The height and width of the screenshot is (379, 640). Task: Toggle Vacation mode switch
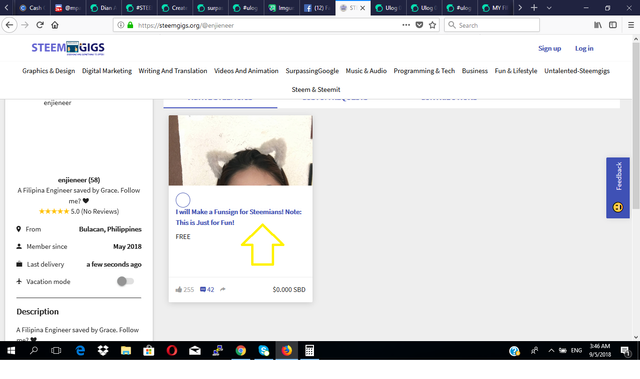click(125, 281)
